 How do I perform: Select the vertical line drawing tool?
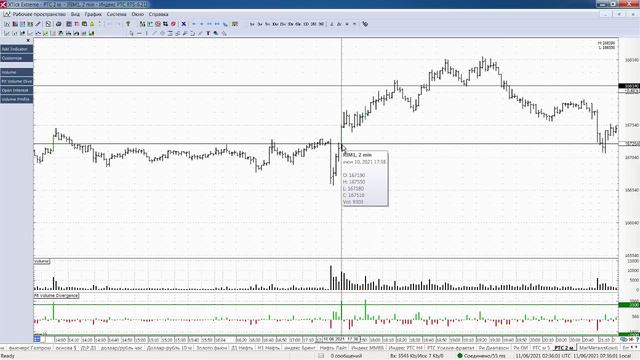coord(147,33)
